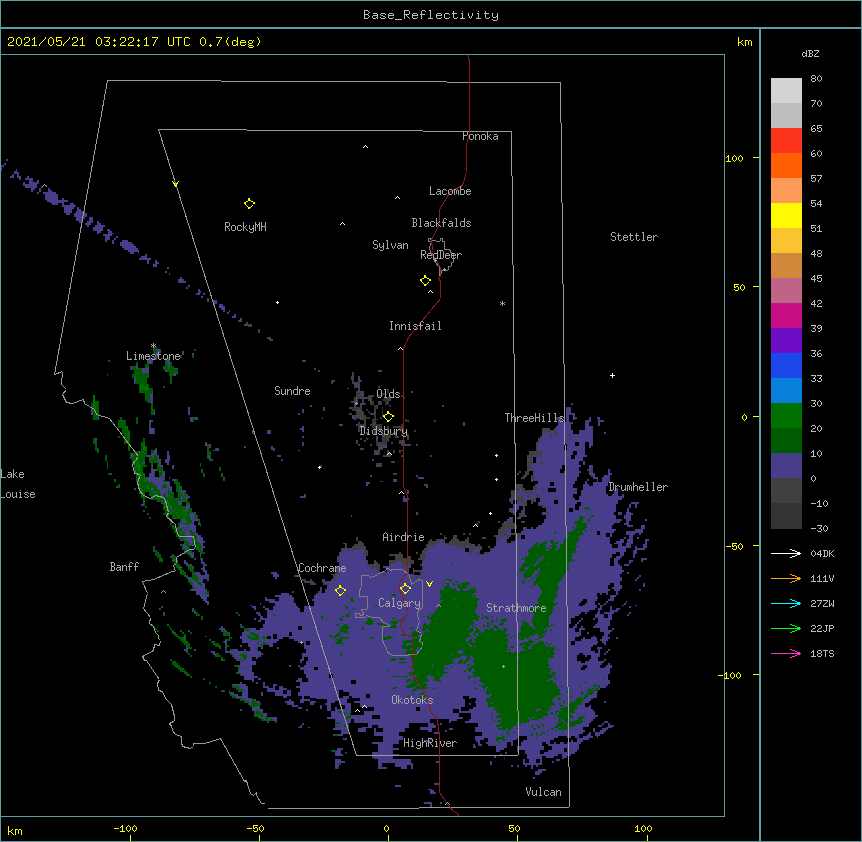The width and height of the screenshot is (862, 842).
Task: Select the purple 10 dBZ color swatch
Action: pos(786,466)
